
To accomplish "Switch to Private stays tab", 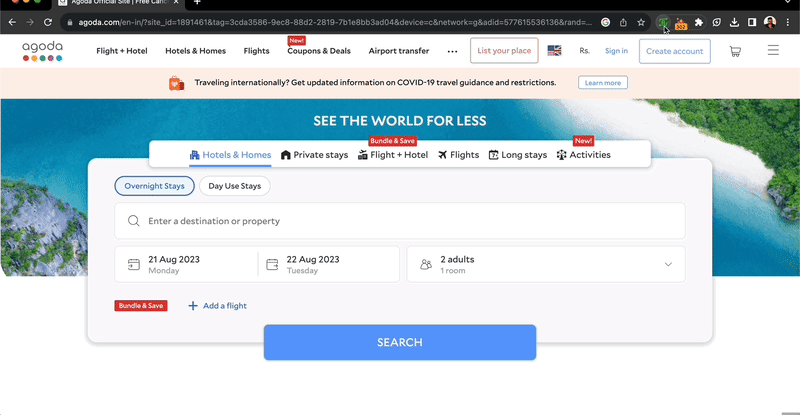I will pos(314,155).
